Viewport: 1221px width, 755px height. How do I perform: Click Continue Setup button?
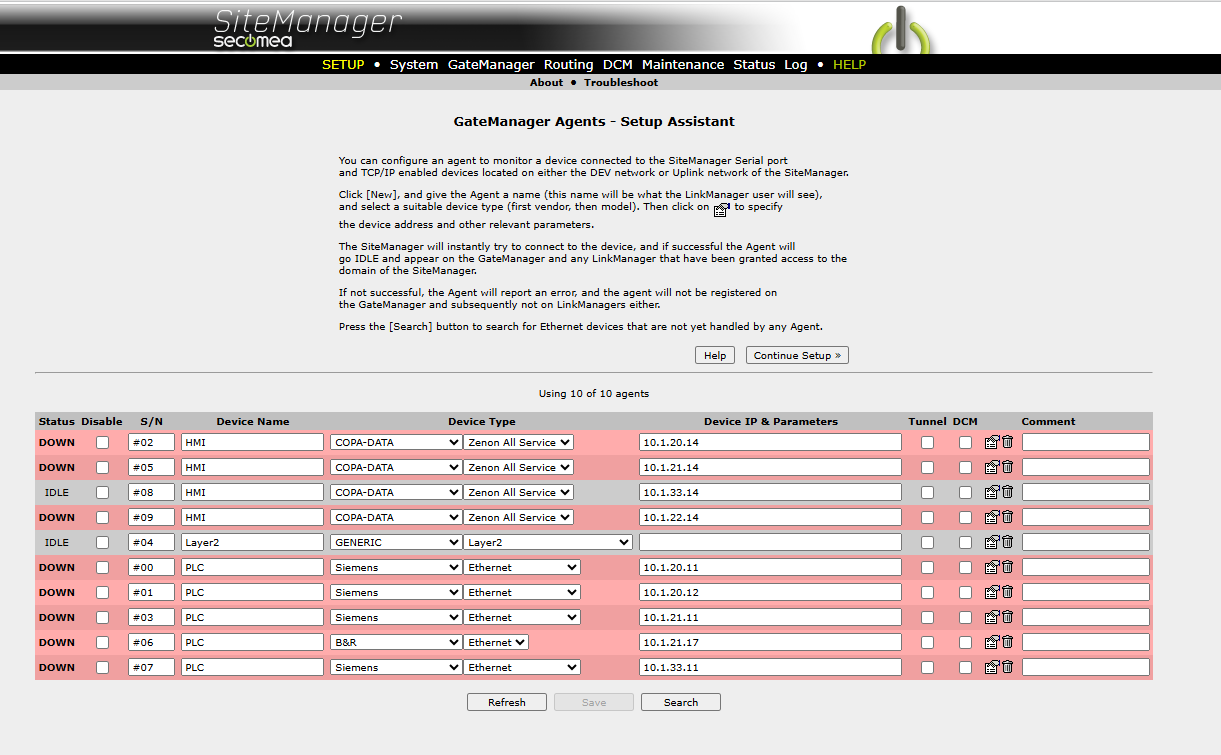pyautogui.click(x=797, y=355)
